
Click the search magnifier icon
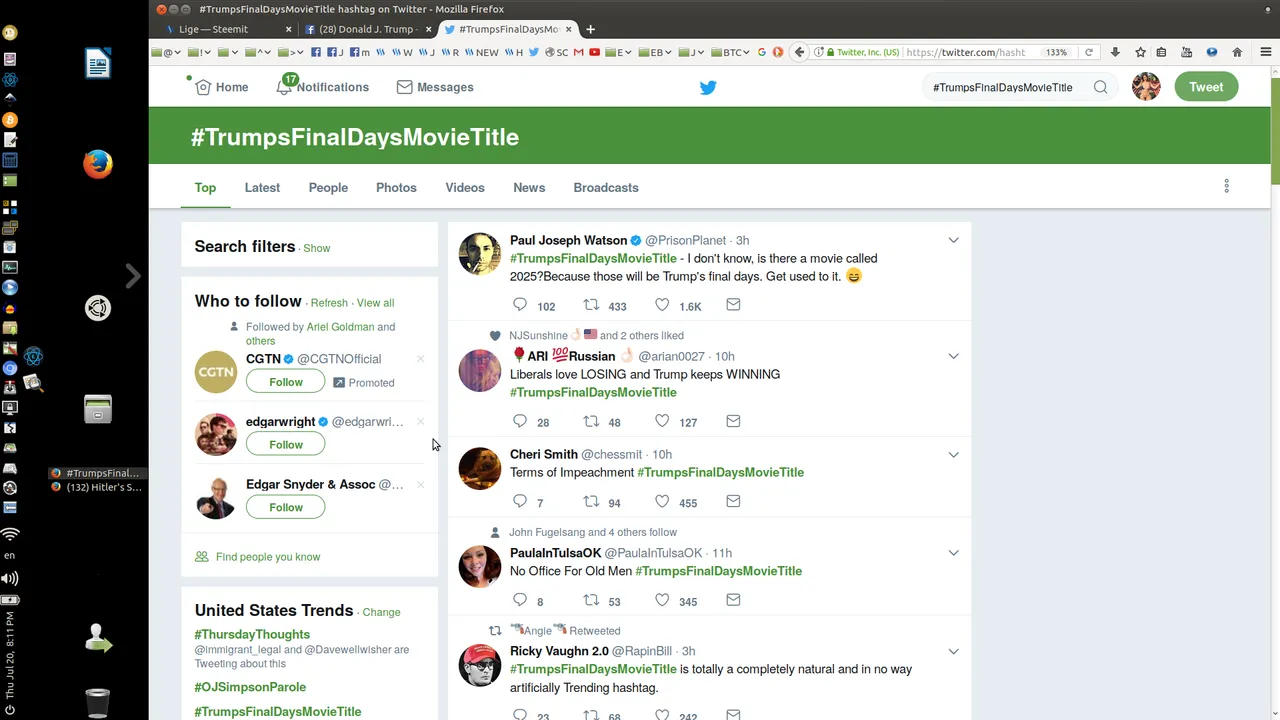(1100, 87)
